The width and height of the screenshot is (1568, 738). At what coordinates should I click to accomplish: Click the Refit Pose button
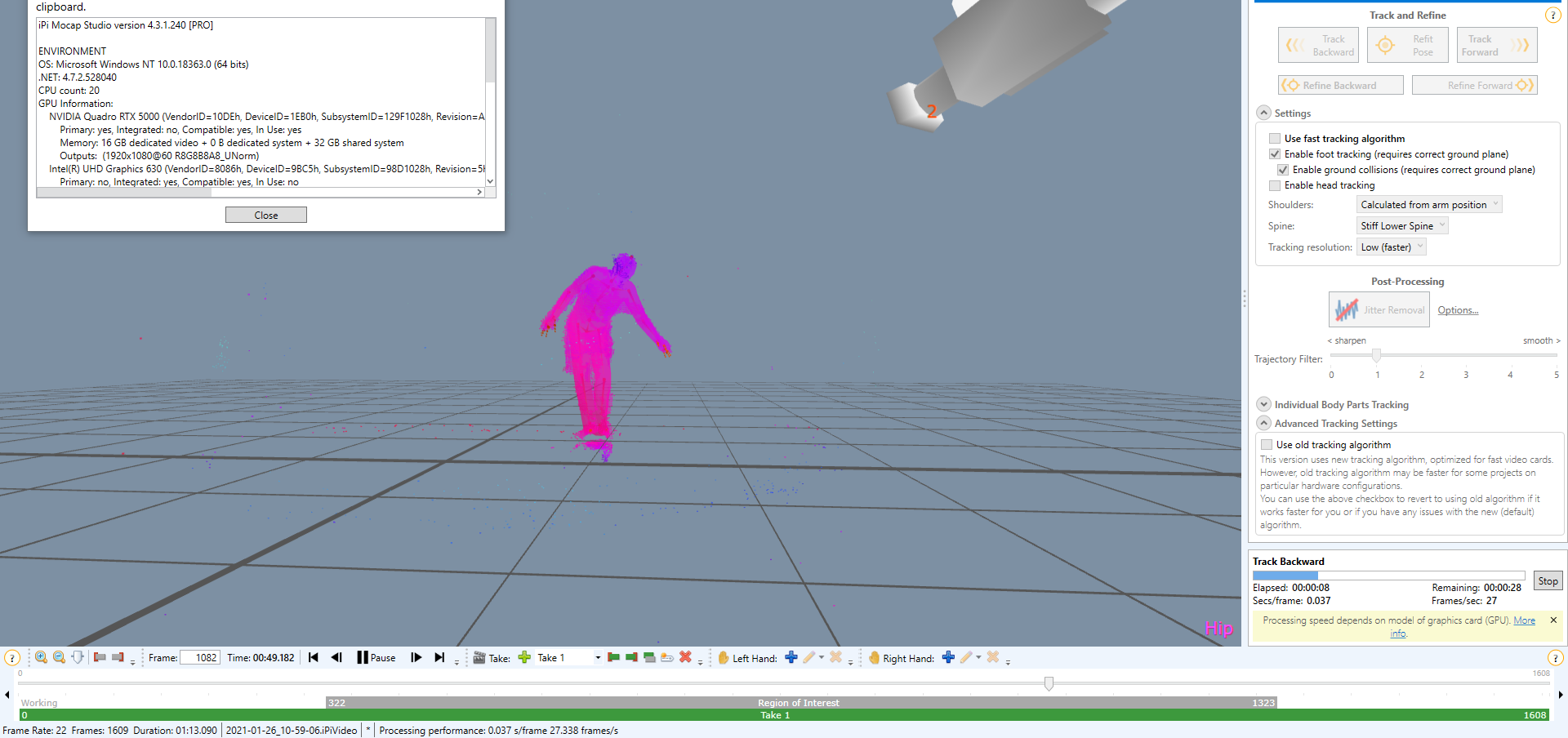tap(1408, 45)
